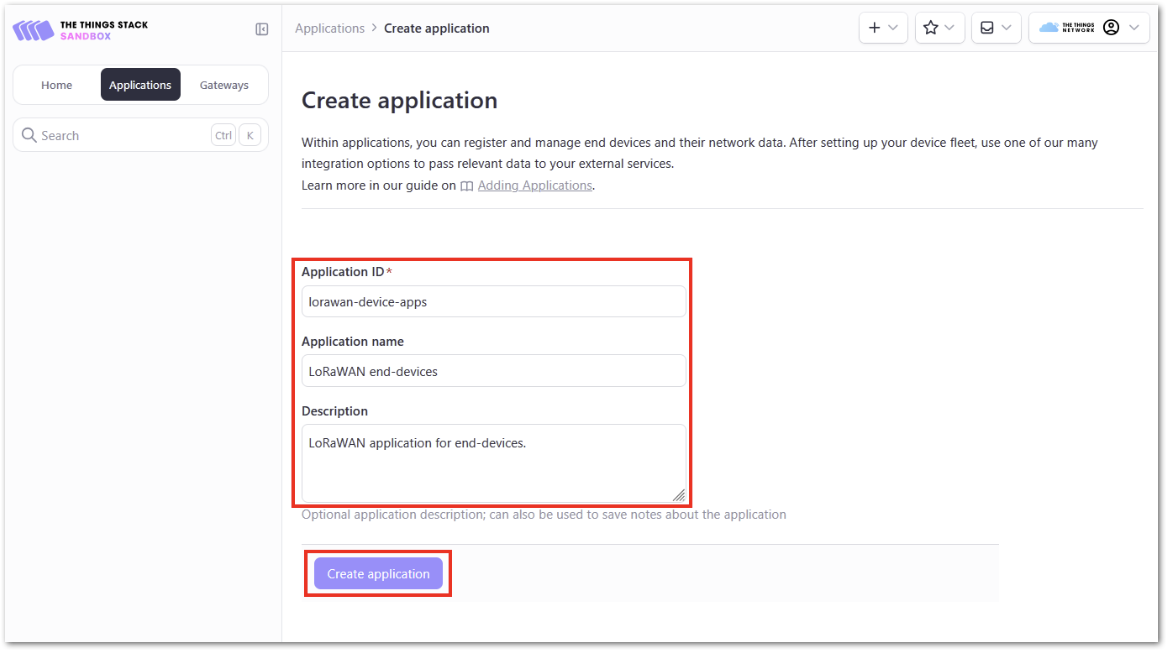The width and height of the screenshot is (1167, 651).
Task: Expand the chevron next to the plus button
Action: coord(893,27)
